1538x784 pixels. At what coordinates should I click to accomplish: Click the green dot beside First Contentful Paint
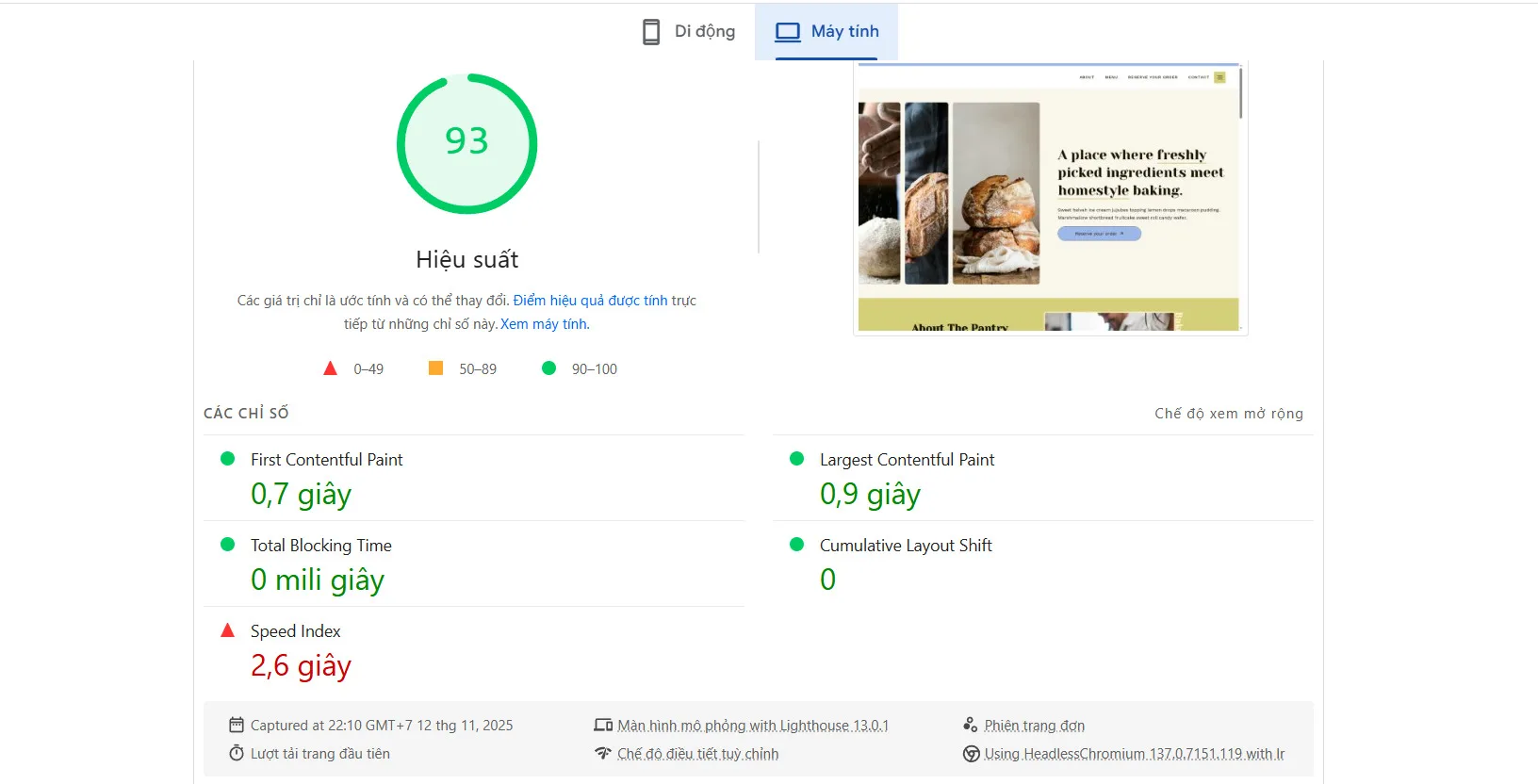[x=227, y=459]
